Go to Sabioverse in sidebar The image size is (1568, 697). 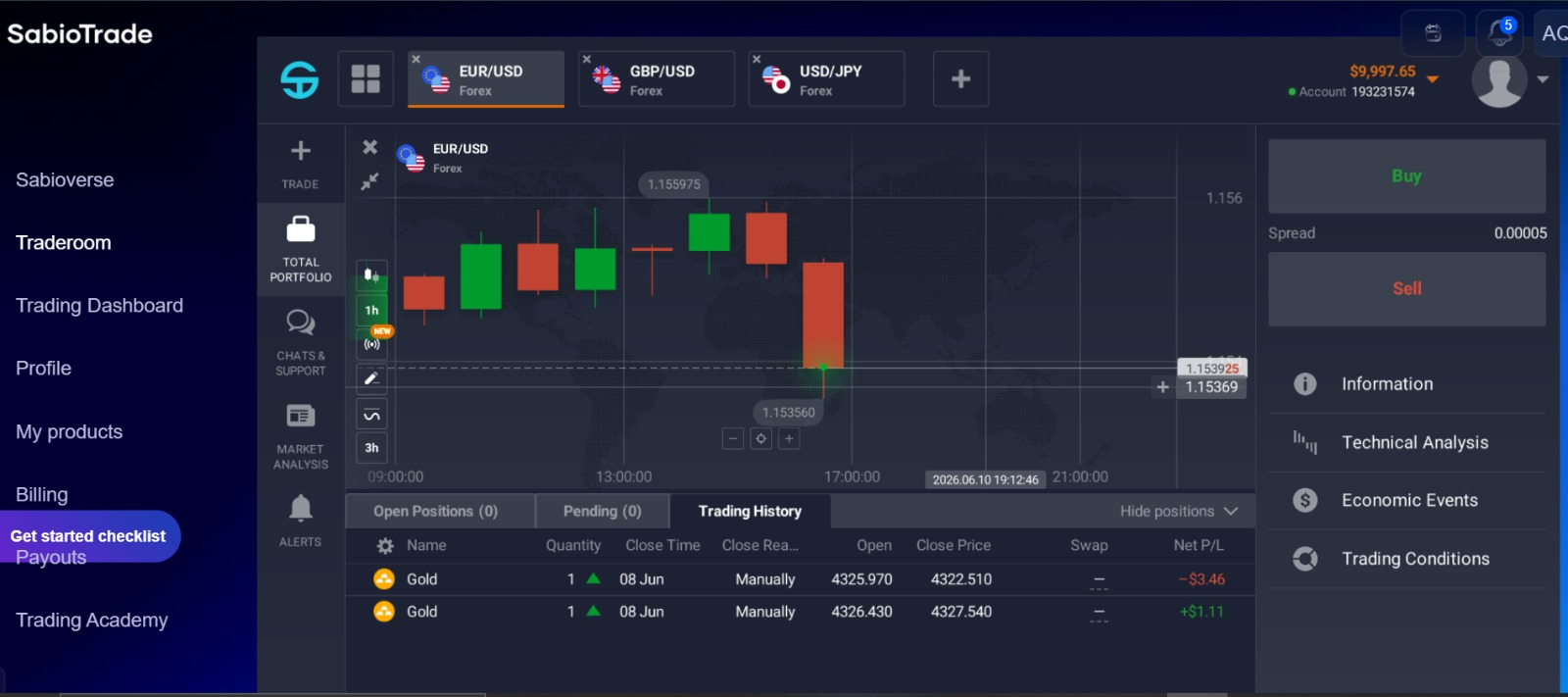click(65, 180)
